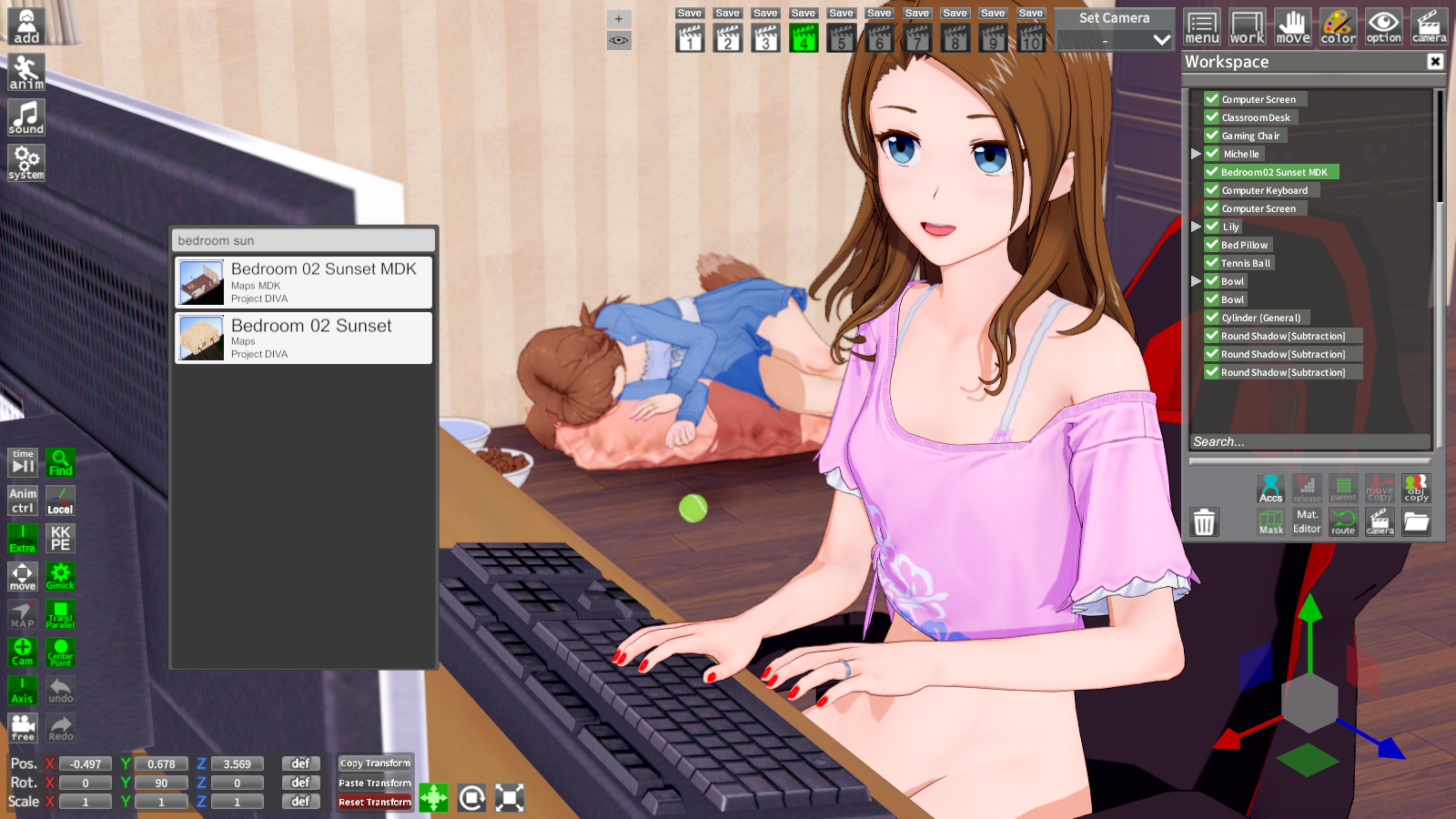Choose Bedroom 02 Sunset map result
This screenshot has width=1456, height=819.
point(303,339)
